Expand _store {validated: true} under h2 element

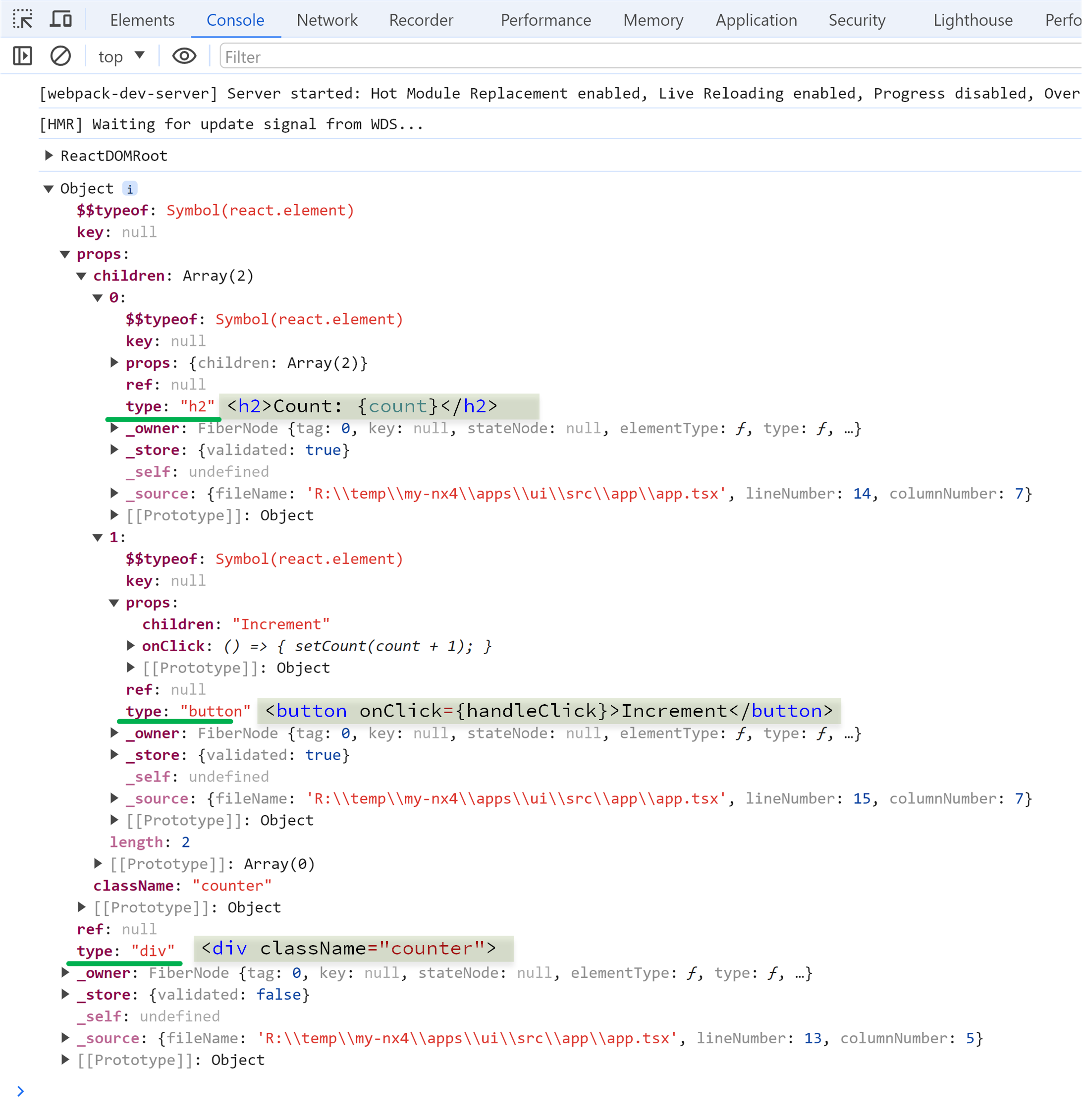point(114,449)
